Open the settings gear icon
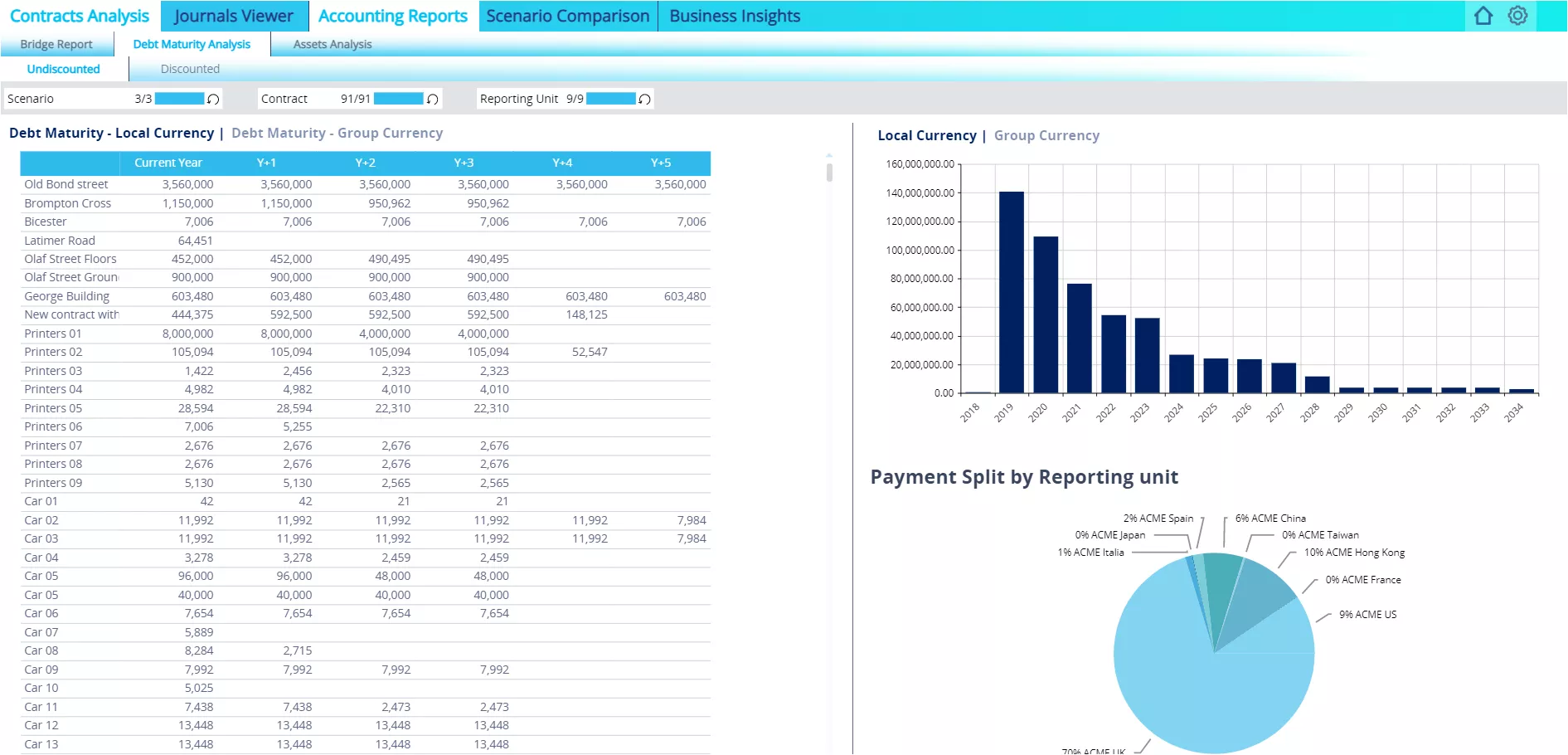 (x=1517, y=16)
